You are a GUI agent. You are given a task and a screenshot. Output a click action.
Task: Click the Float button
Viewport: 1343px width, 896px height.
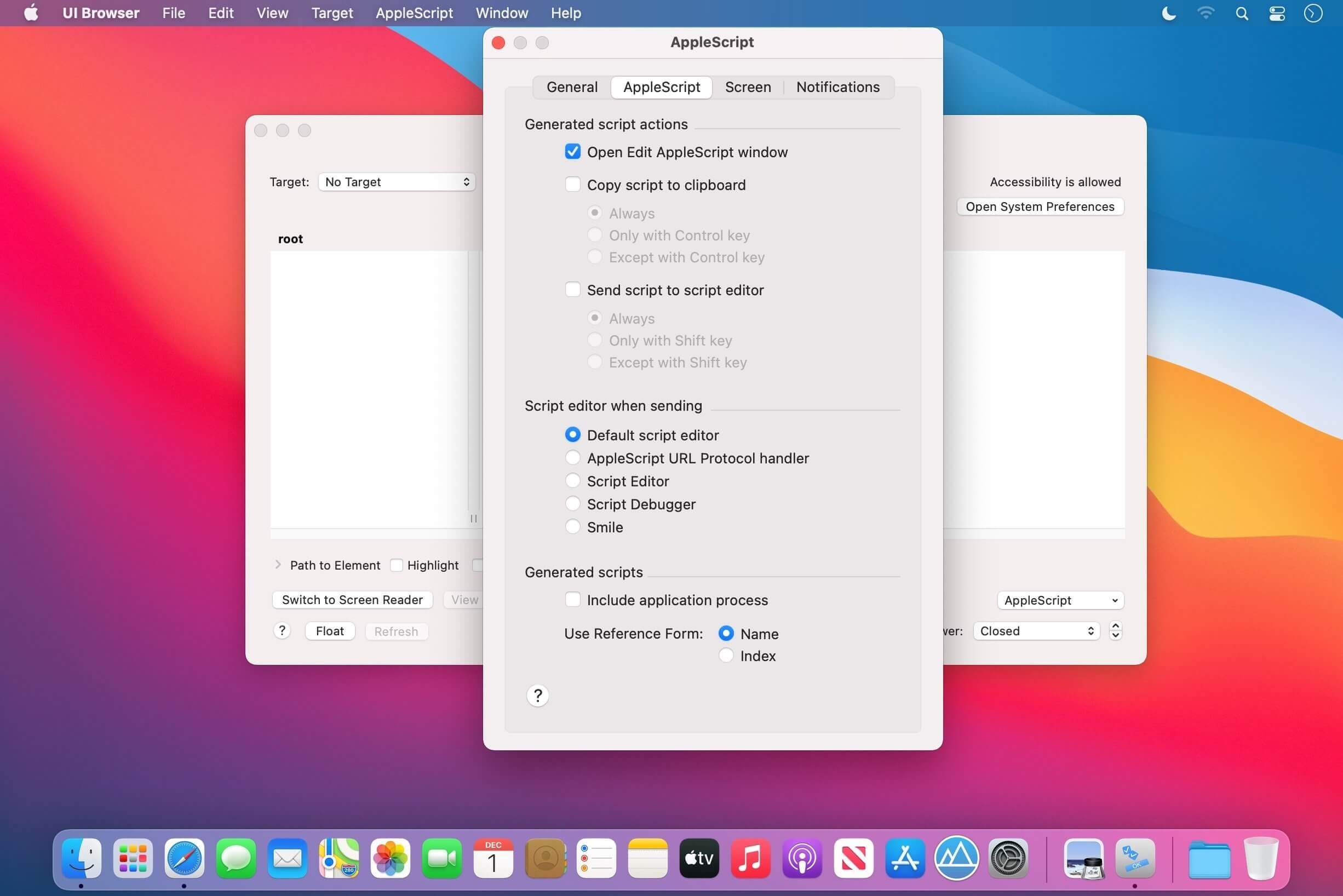point(330,631)
